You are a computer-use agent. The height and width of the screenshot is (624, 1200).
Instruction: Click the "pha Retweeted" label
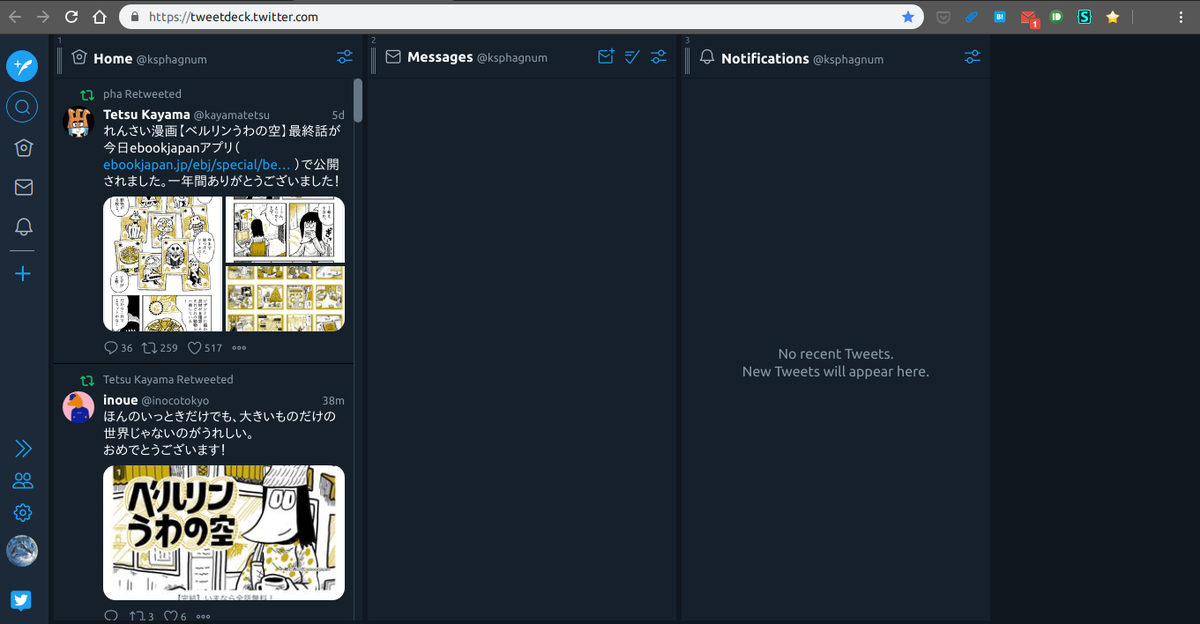click(x=142, y=94)
